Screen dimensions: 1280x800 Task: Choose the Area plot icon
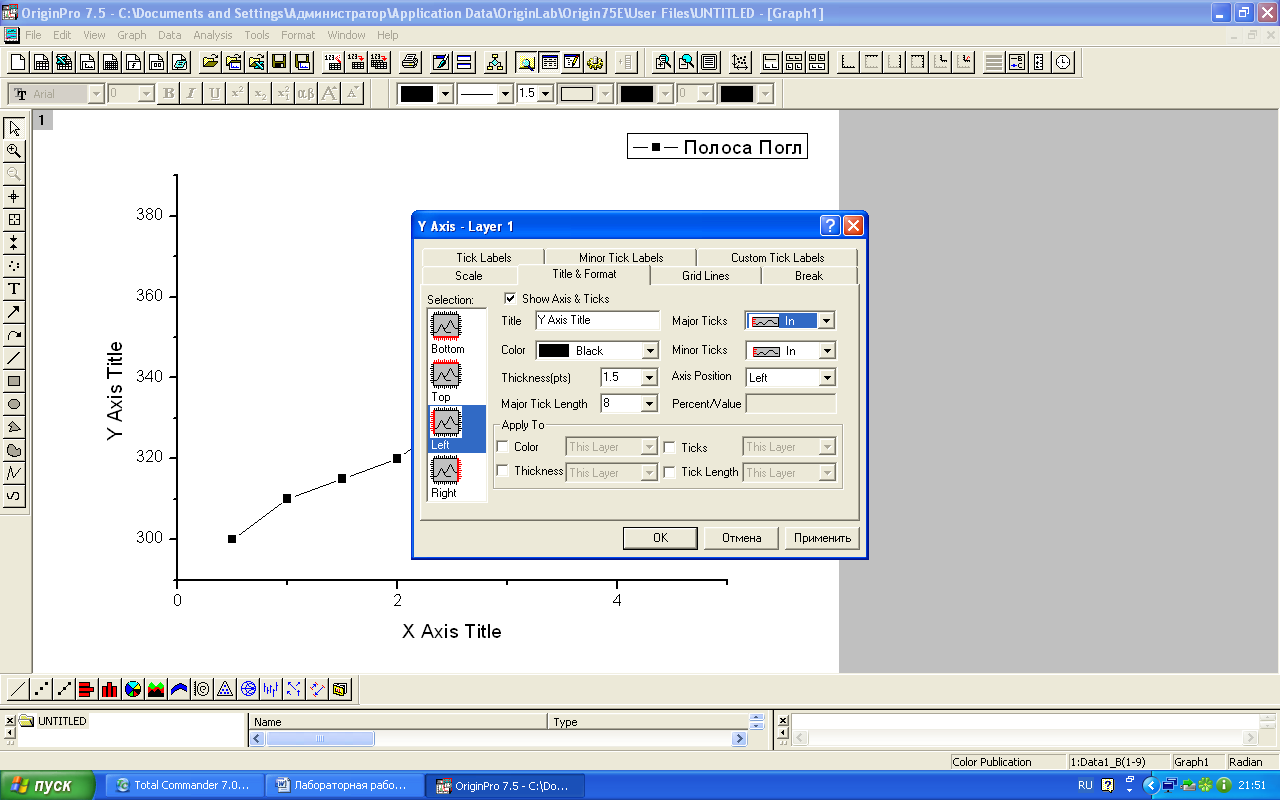(156, 689)
